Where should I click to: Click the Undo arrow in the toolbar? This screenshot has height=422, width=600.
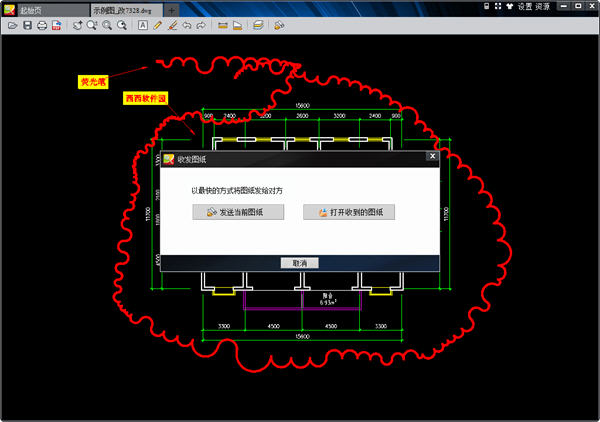187,25
